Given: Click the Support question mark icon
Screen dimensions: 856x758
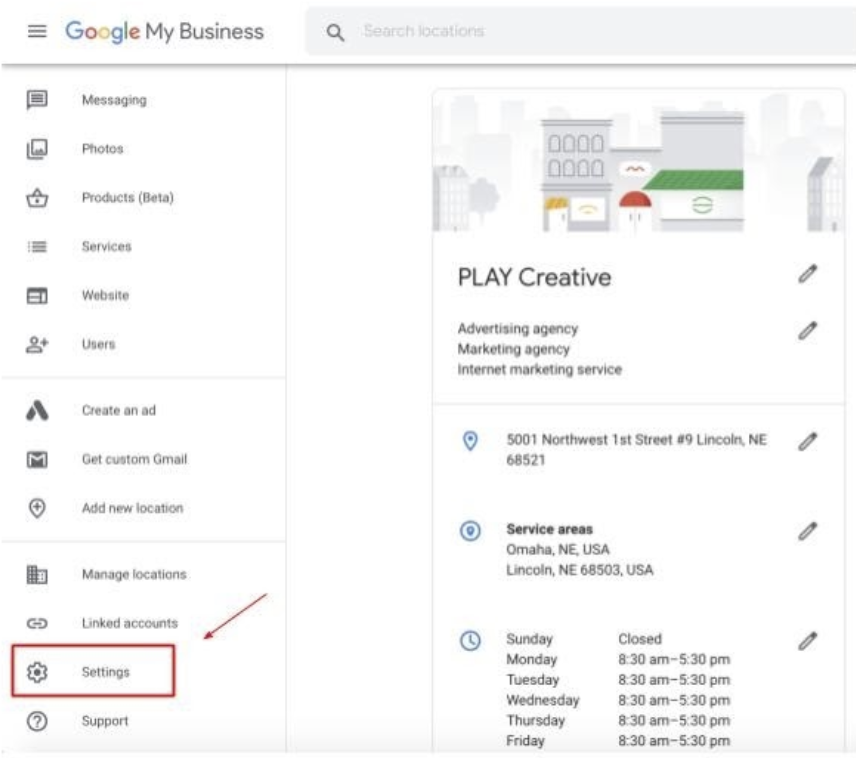Looking at the screenshot, I should [x=37, y=721].
